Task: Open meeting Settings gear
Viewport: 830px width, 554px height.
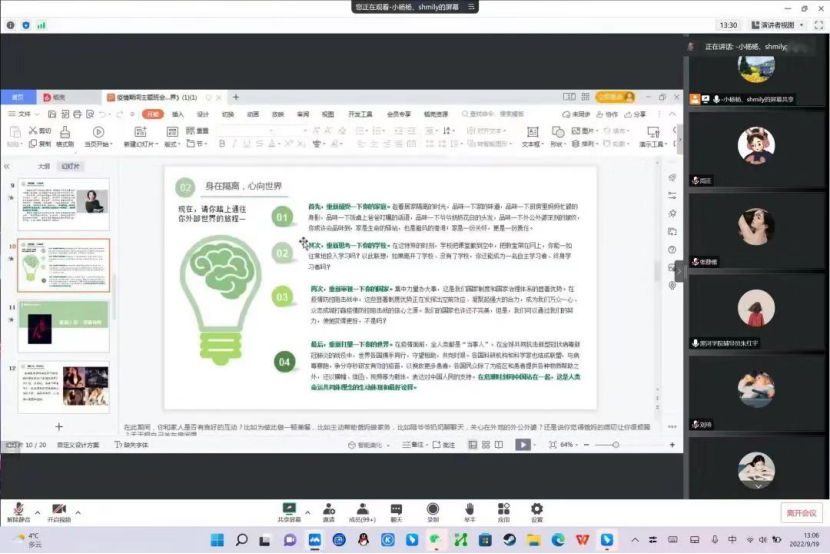Action: pyautogui.click(x=537, y=510)
